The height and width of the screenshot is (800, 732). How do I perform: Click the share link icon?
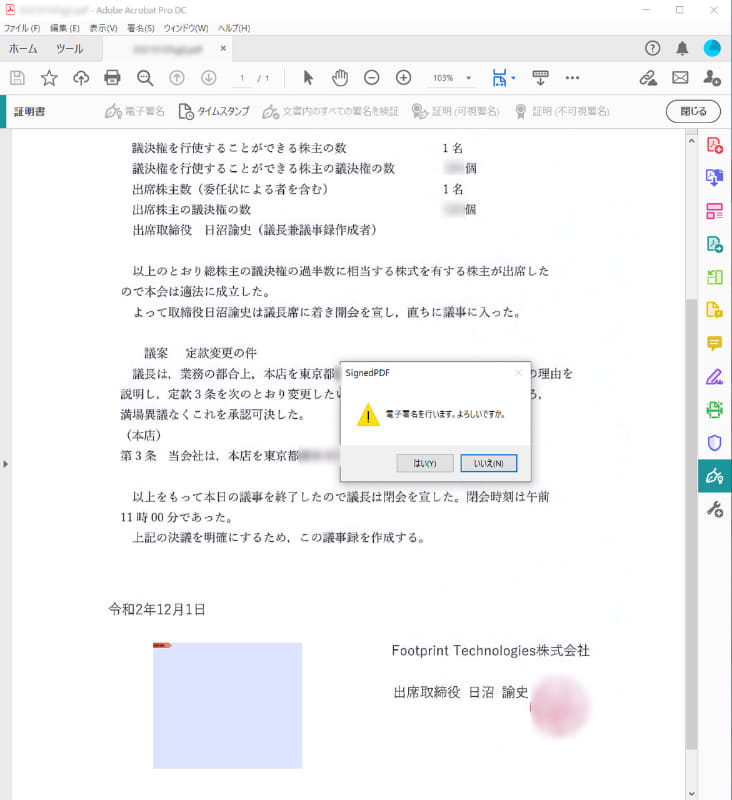tap(648, 78)
